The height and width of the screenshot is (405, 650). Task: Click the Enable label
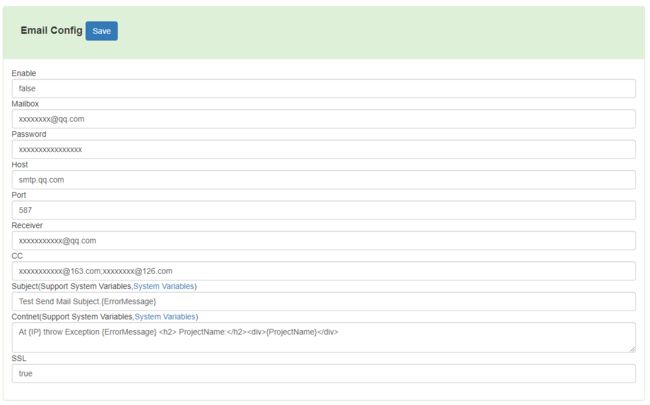tap(24, 73)
